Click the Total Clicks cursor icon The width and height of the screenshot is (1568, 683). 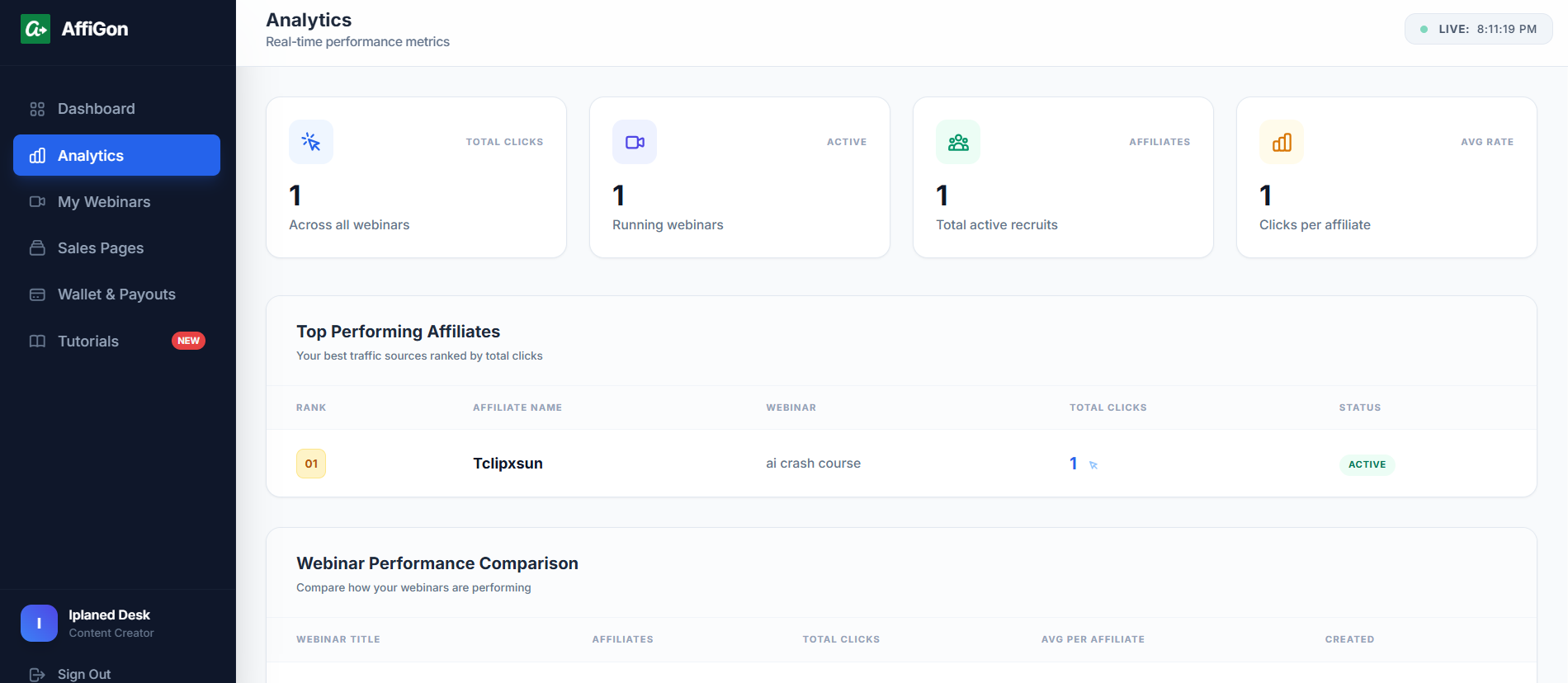(x=311, y=142)
